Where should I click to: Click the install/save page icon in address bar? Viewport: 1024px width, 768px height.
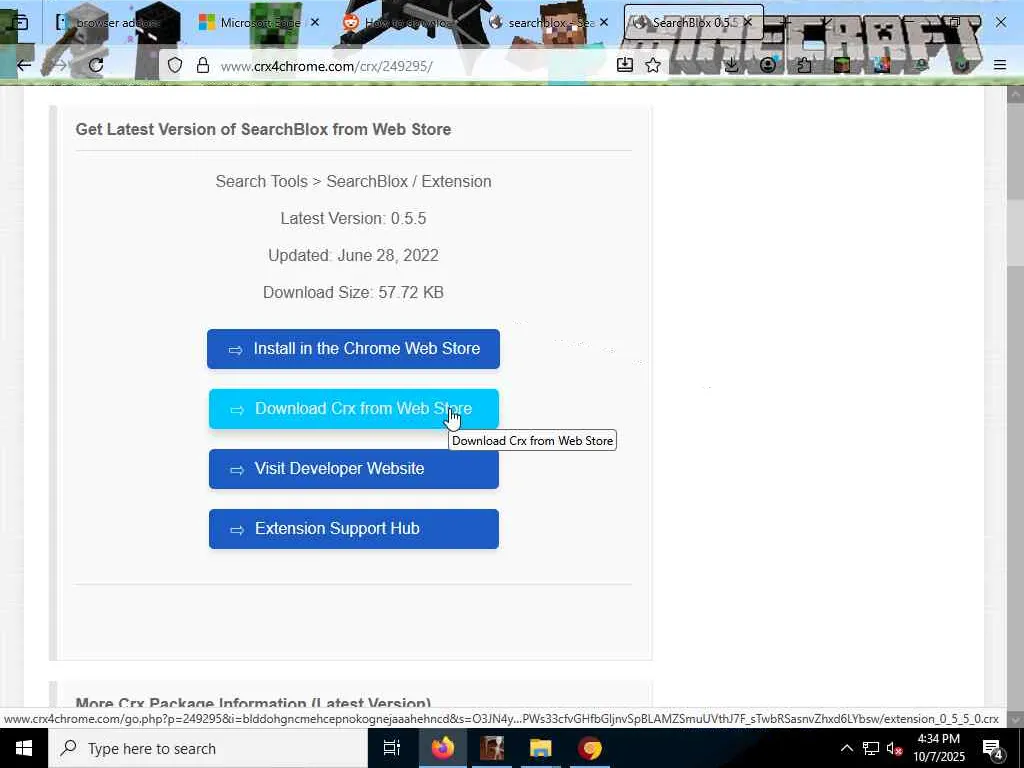click(x=624, y=65)
